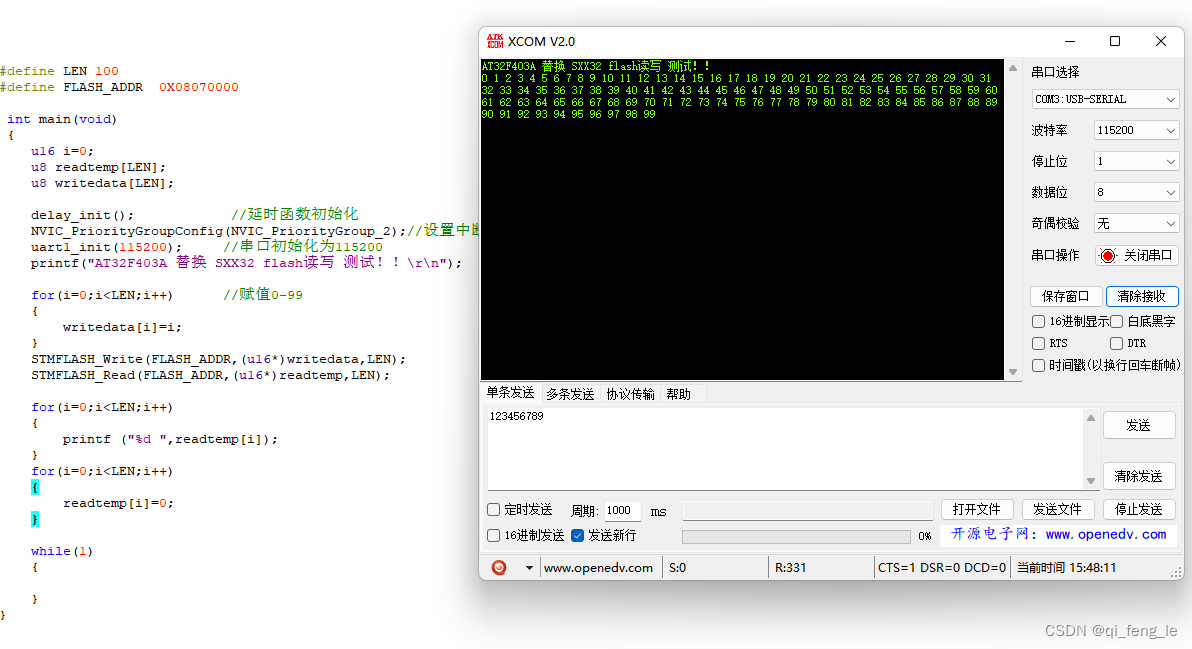Screen dimensions: 1192x649
Task: Toggle the RTS checkbox
Action: click(1038, 343)
